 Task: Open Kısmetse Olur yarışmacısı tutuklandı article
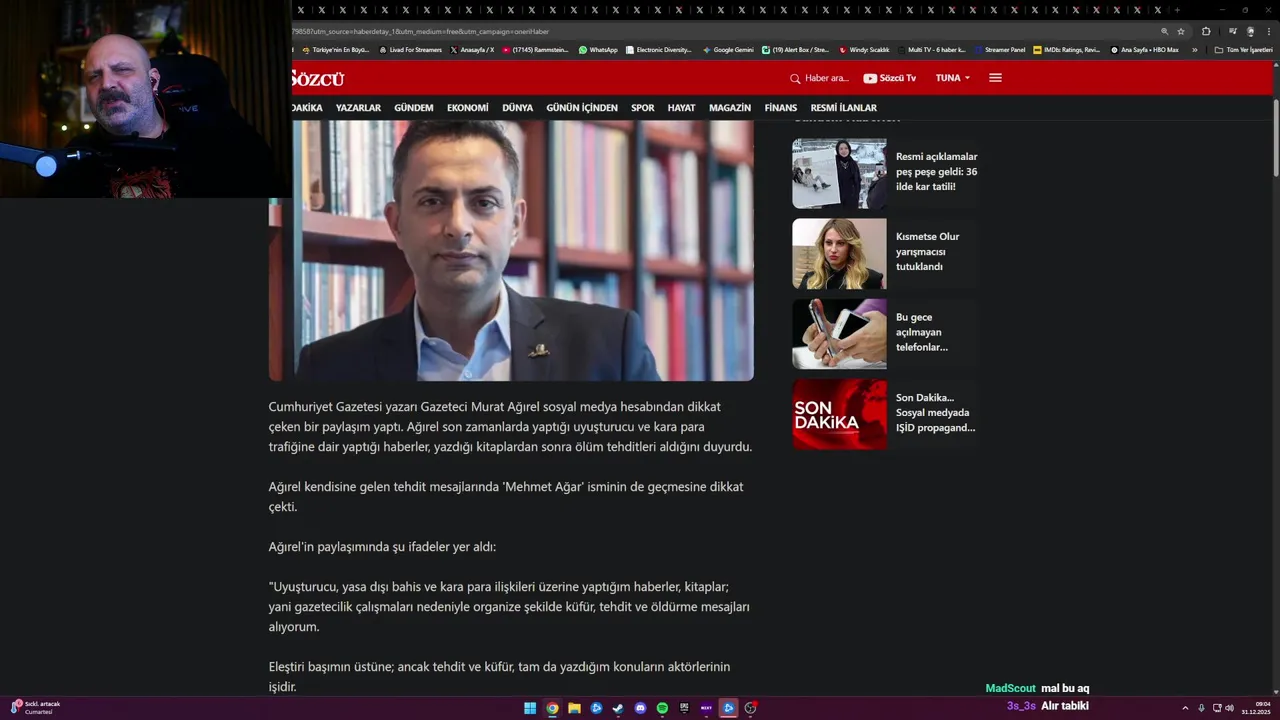point(928,252)
